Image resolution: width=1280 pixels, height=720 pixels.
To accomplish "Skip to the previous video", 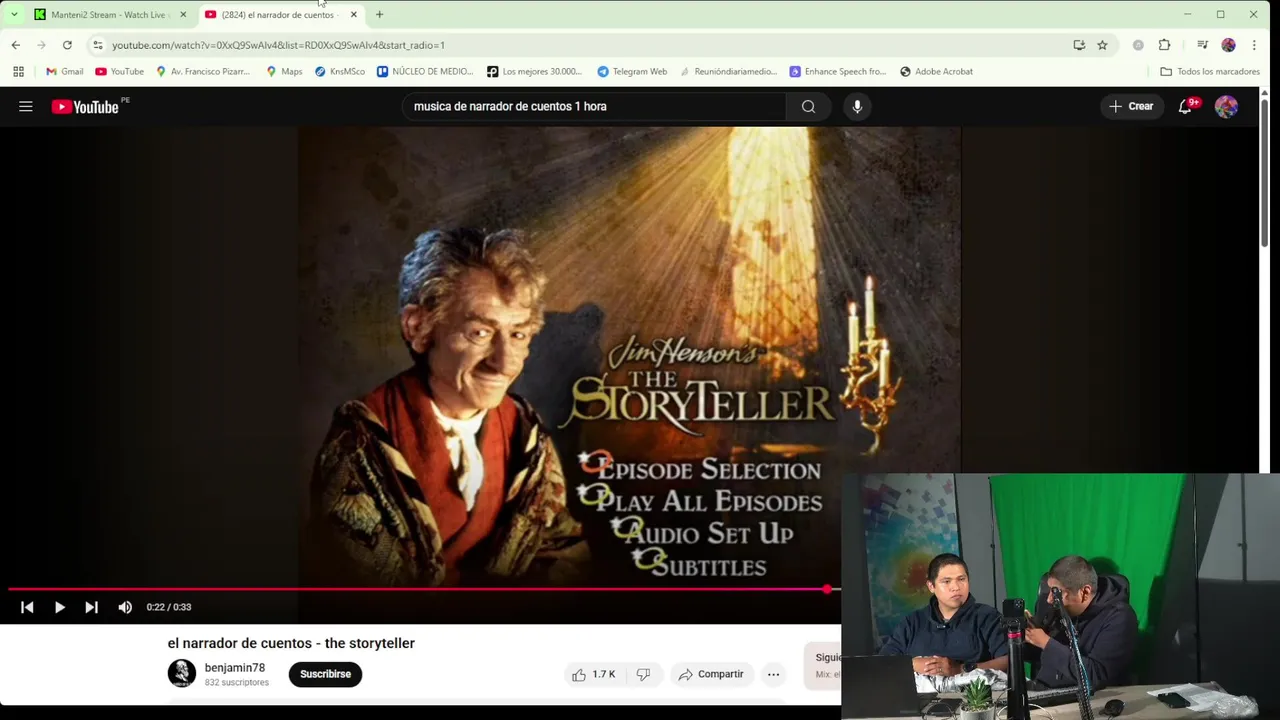I will (x=27, y=607).
